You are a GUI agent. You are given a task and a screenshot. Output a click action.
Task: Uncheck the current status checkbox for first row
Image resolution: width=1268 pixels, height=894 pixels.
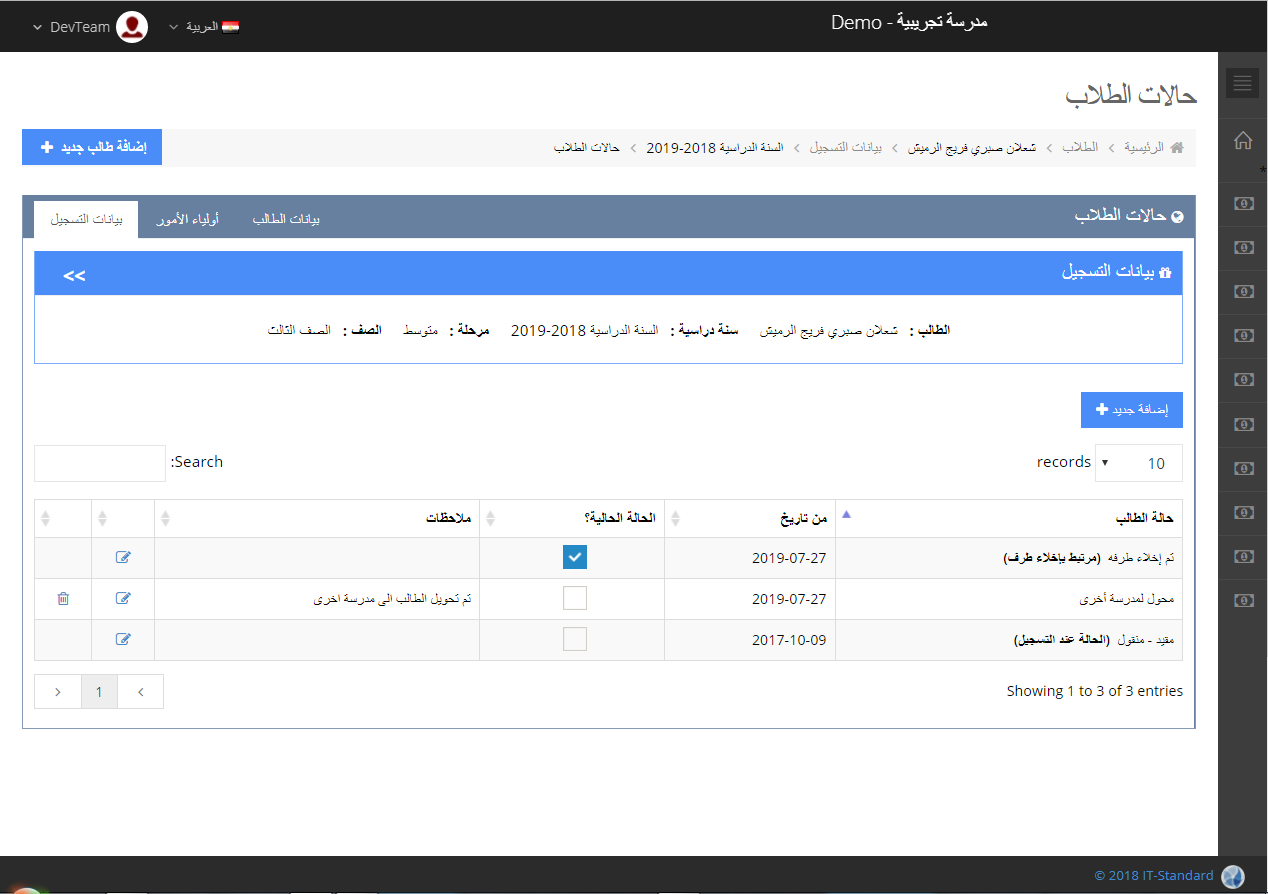pyautogui.click(x=574, y=557)
